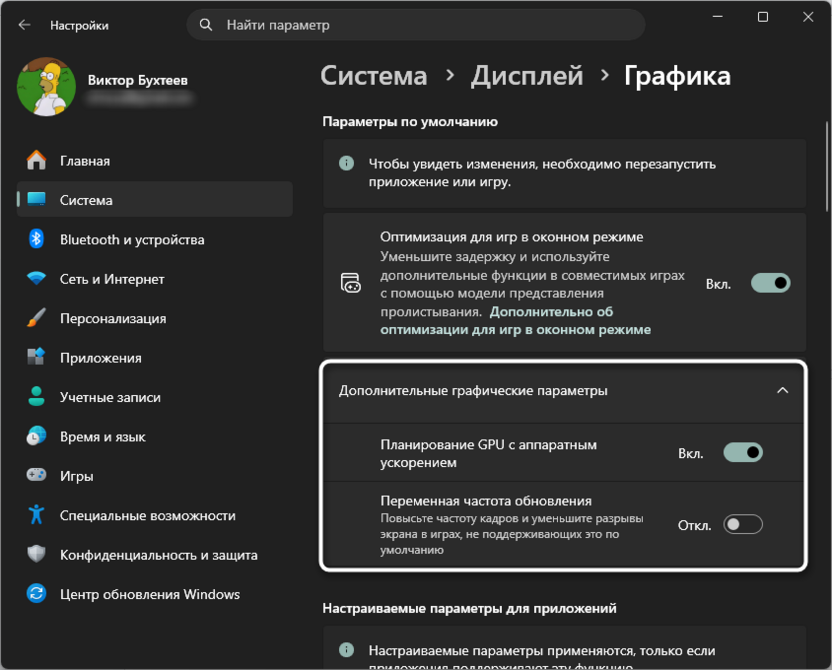Click the back arrow button
832x670 pixels.
click(x=22, y=22)
